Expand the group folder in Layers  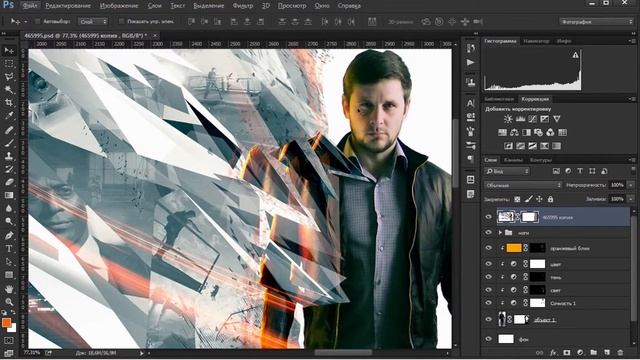tap(500, 233)
